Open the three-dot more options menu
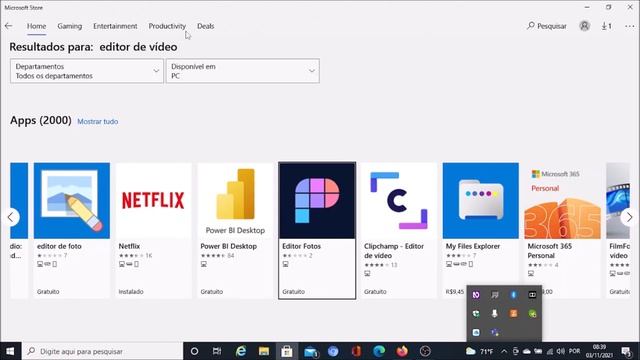640x360 pixels. 629,26
